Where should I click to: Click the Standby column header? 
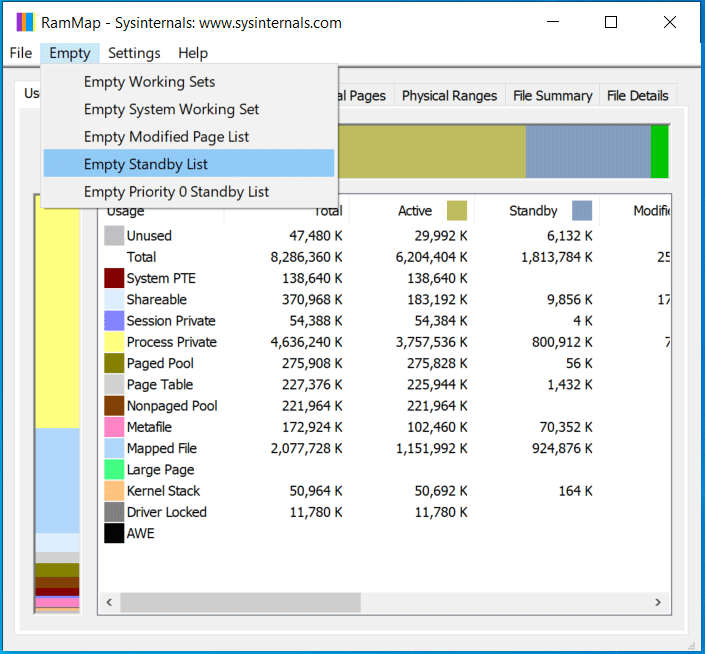click(537, 210)
